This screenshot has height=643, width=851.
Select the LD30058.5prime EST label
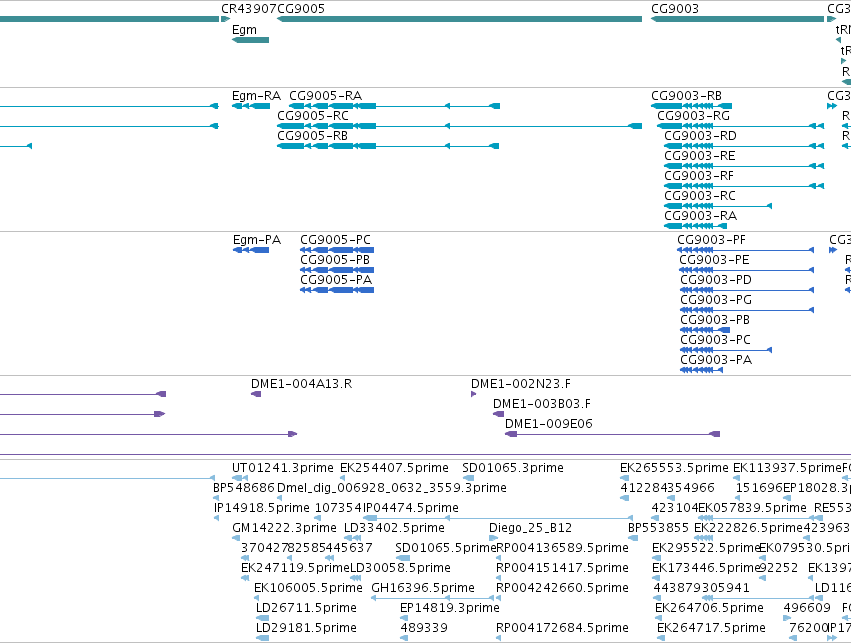click(x=401, y=568)
